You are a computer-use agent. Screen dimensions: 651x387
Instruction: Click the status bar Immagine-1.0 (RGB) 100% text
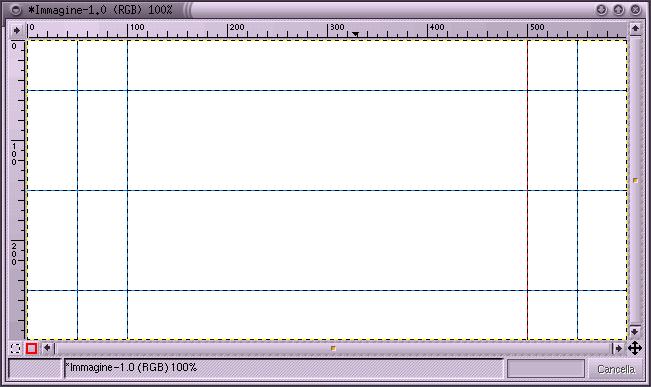coord(131,367)
